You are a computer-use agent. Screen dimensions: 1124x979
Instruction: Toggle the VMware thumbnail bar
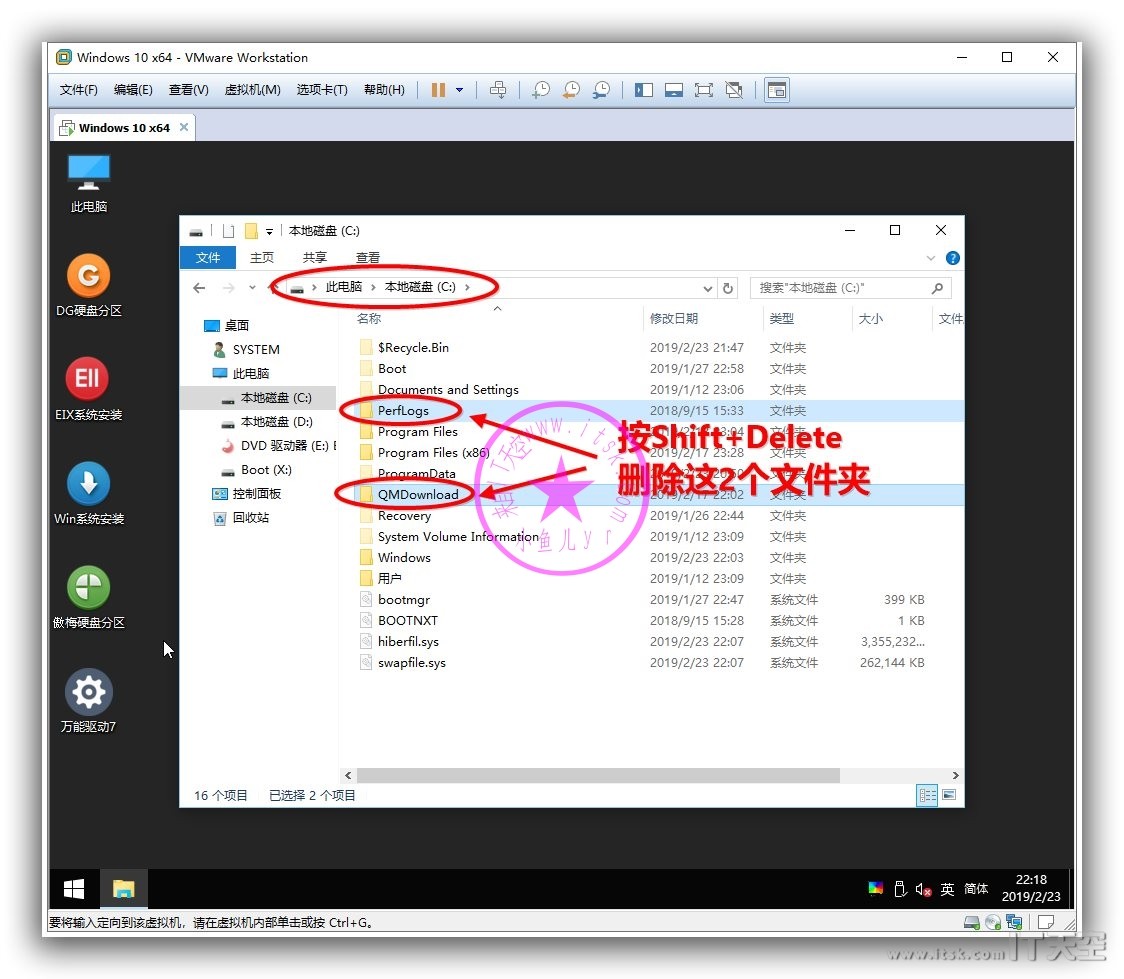(674, 90)
